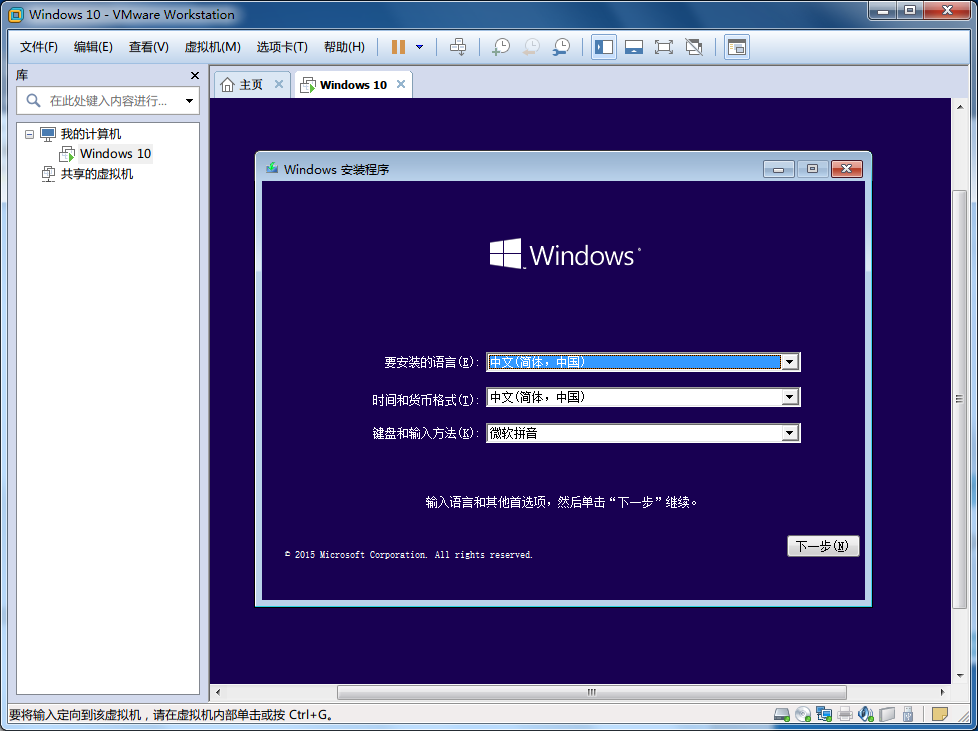
Task: Click the CD/DVD drive status bar icon
Action: point(803,714)
